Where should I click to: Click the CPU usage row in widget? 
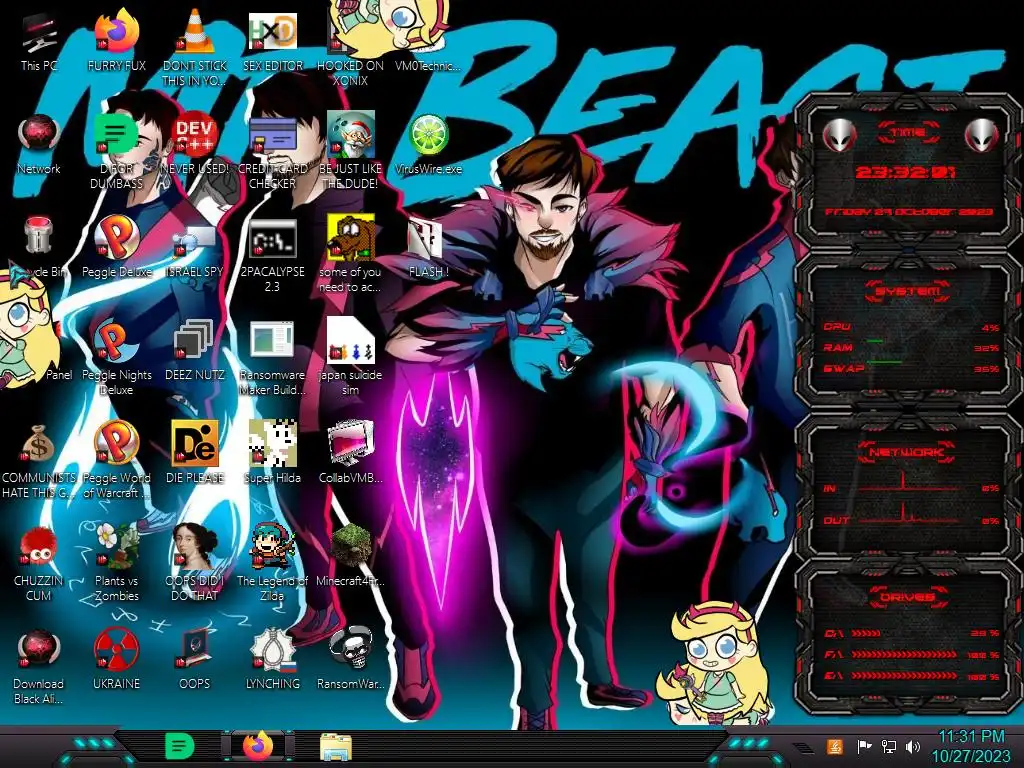tap(911, 327)
